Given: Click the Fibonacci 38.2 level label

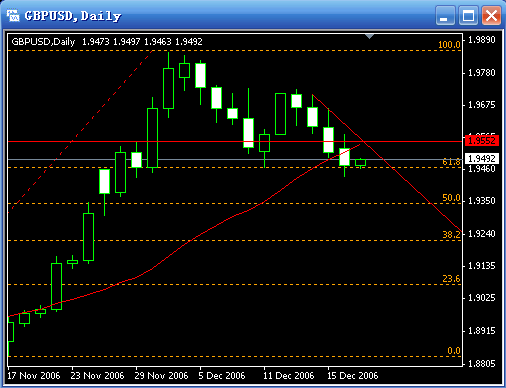Looking at the screenshot, I should coord(451,235).
